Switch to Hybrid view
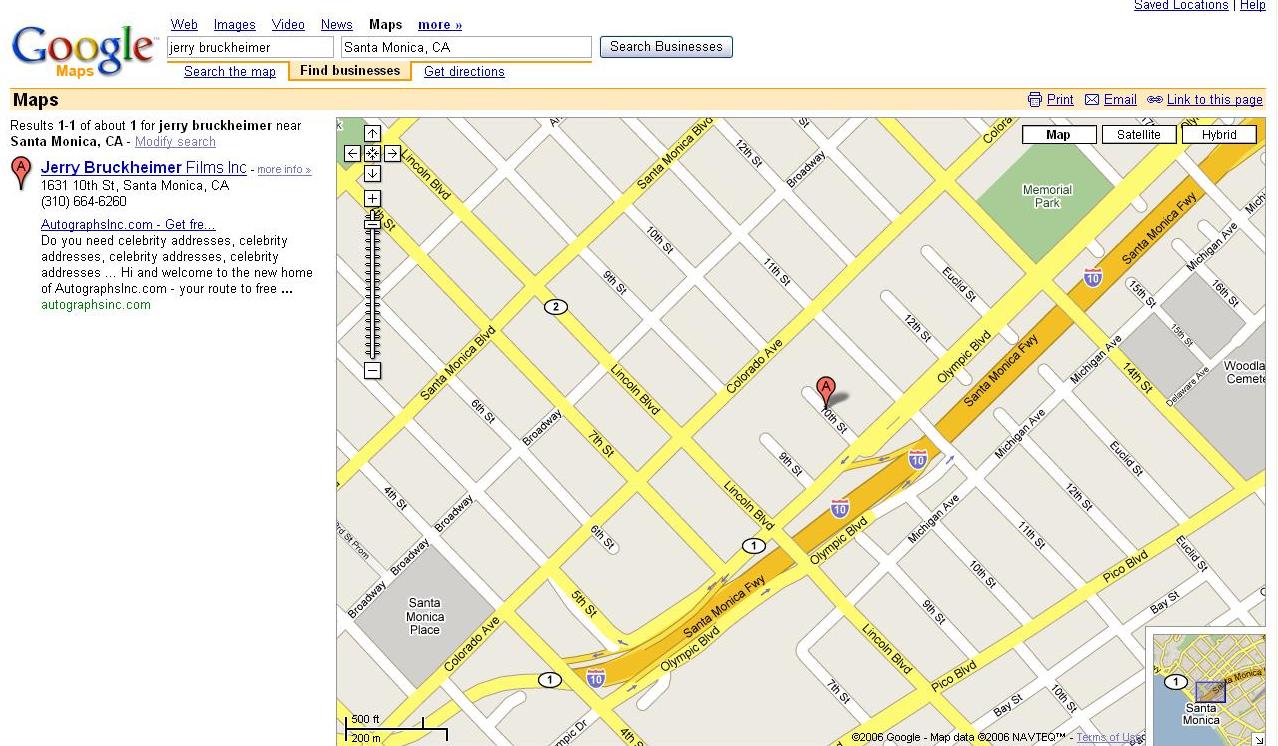This screenshot has width=1278, height=746. (x=1219, y=135)
